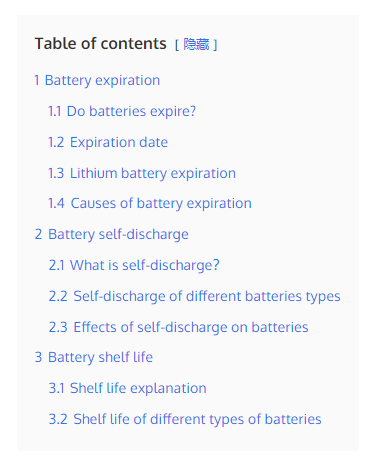Click number 3.2 in the contents list
This screenshot has width=372, height=467.
coord(58,419)
